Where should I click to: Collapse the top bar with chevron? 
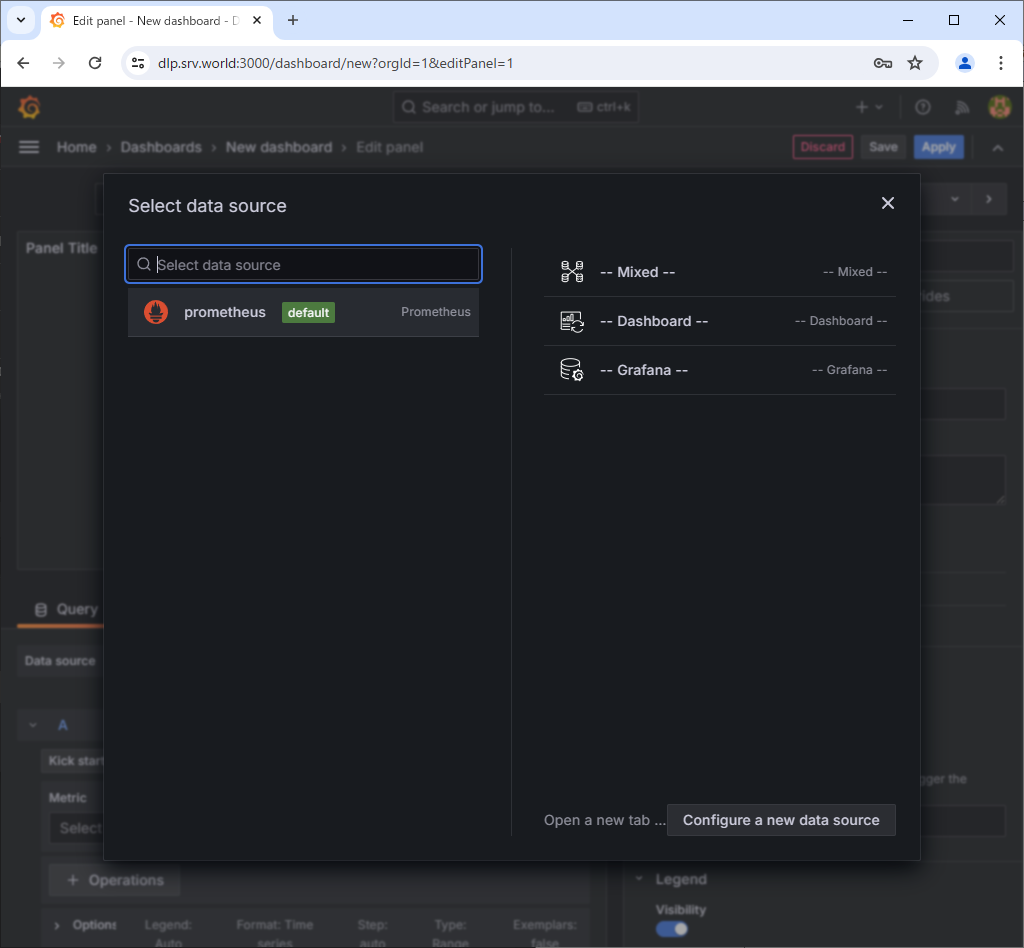coord(997,148)
